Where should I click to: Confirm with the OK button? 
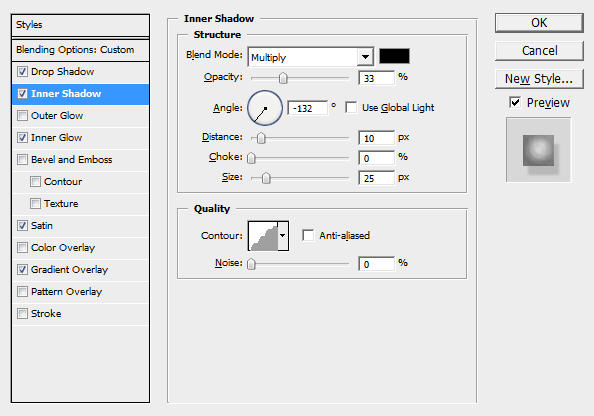click(539, 23)
